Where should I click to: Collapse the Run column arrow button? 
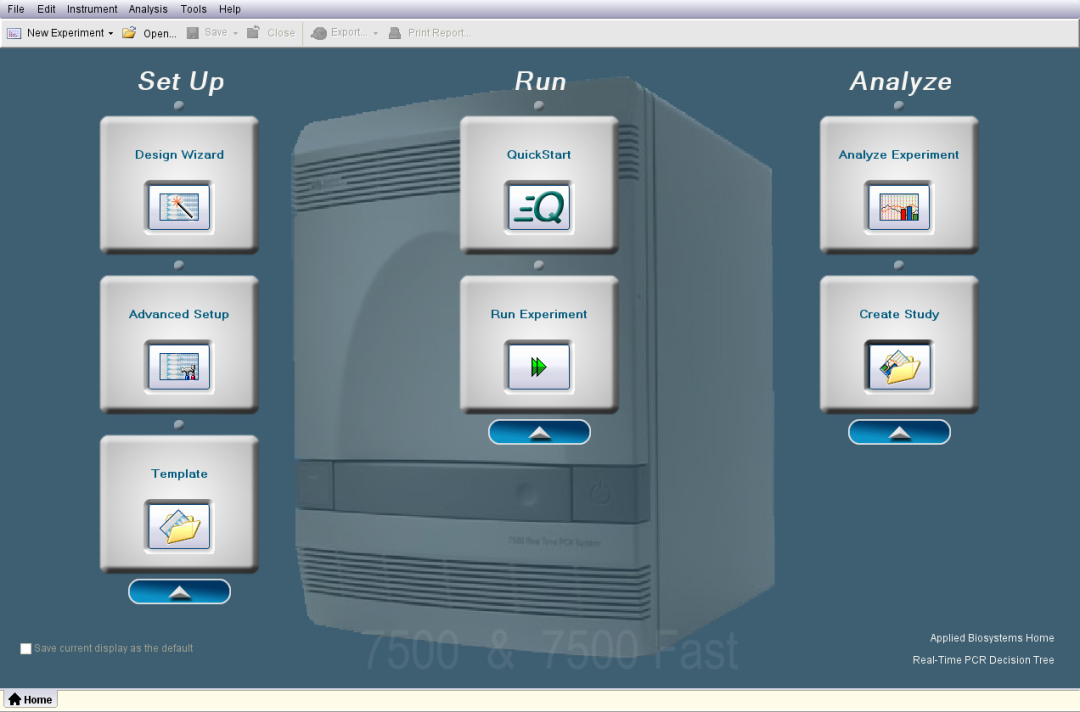point(539,432)
